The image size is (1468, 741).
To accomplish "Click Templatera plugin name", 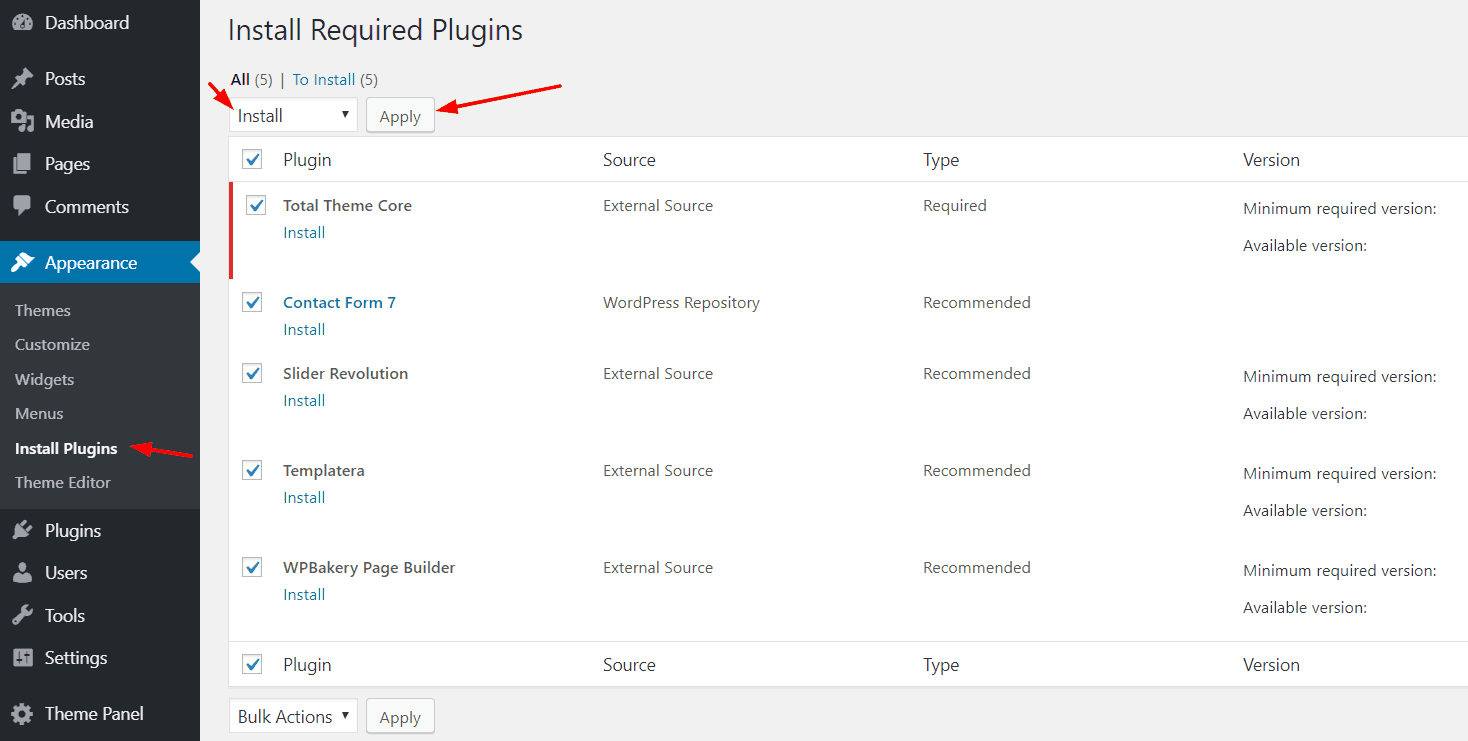I will tap(323, 470).
